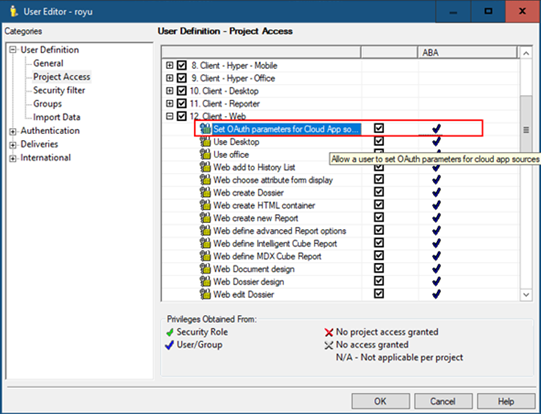541x414 pixels.
Task: Click the OK button
Action: [x=380, y=402]
